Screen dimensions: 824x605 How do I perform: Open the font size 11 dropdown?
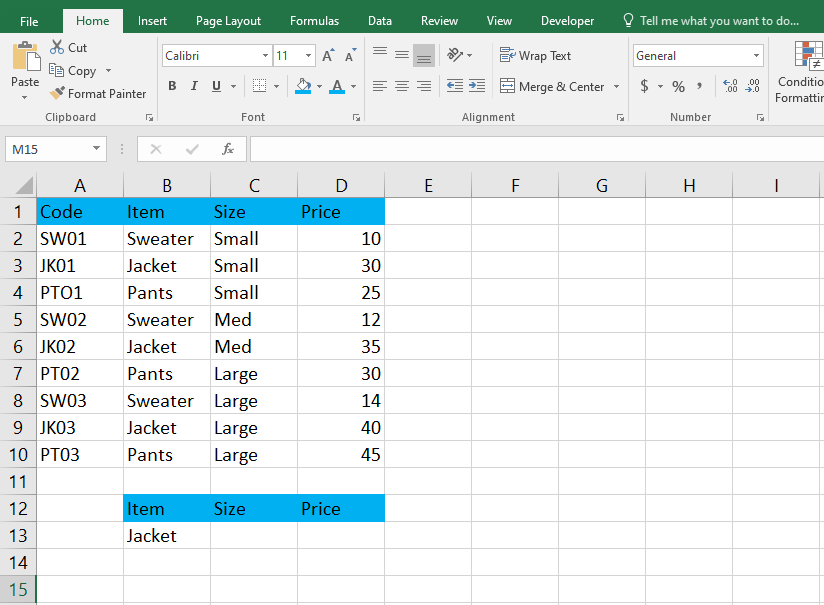click(308, 56)
